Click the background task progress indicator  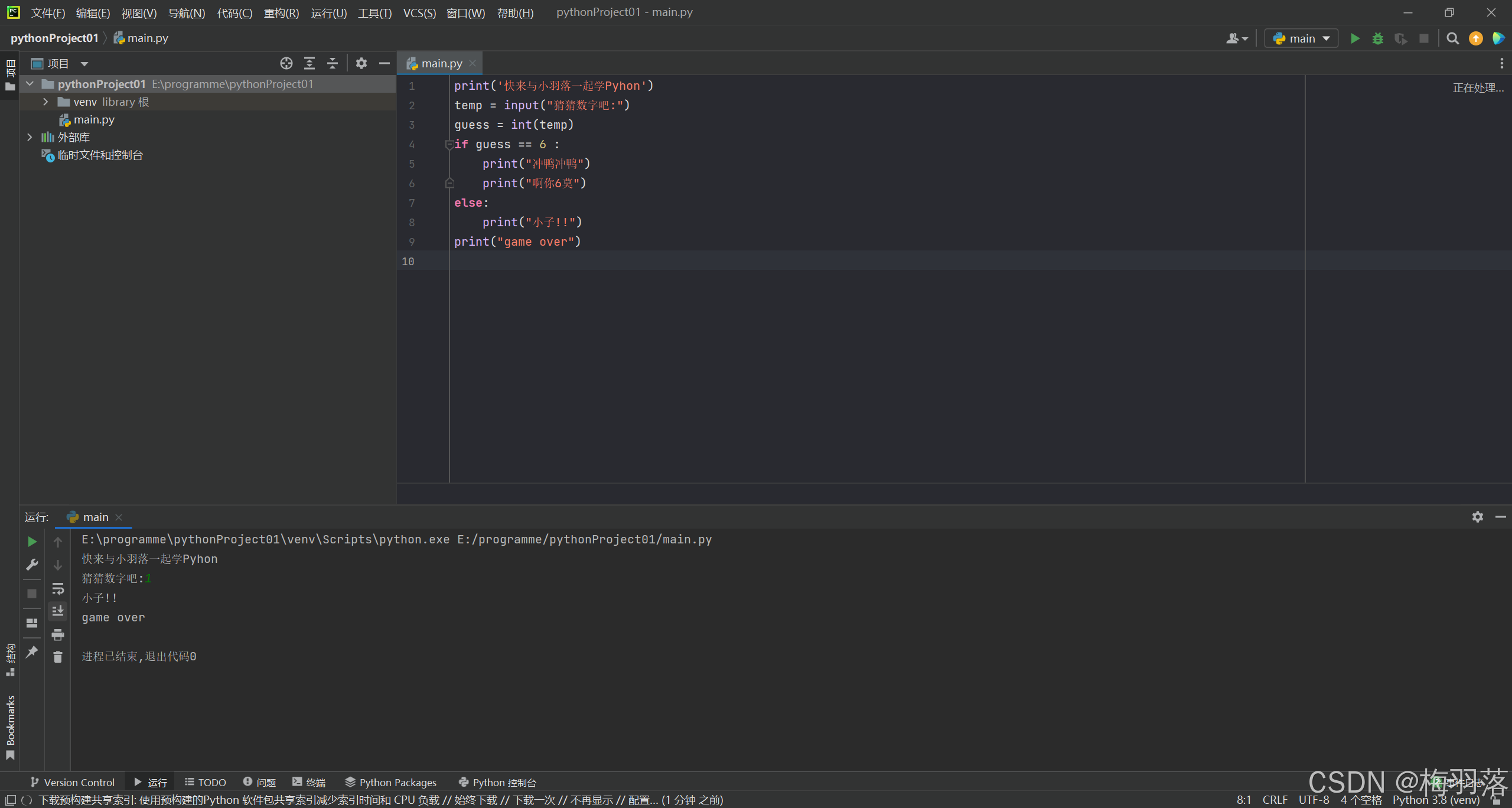click(x=27, y=800)
